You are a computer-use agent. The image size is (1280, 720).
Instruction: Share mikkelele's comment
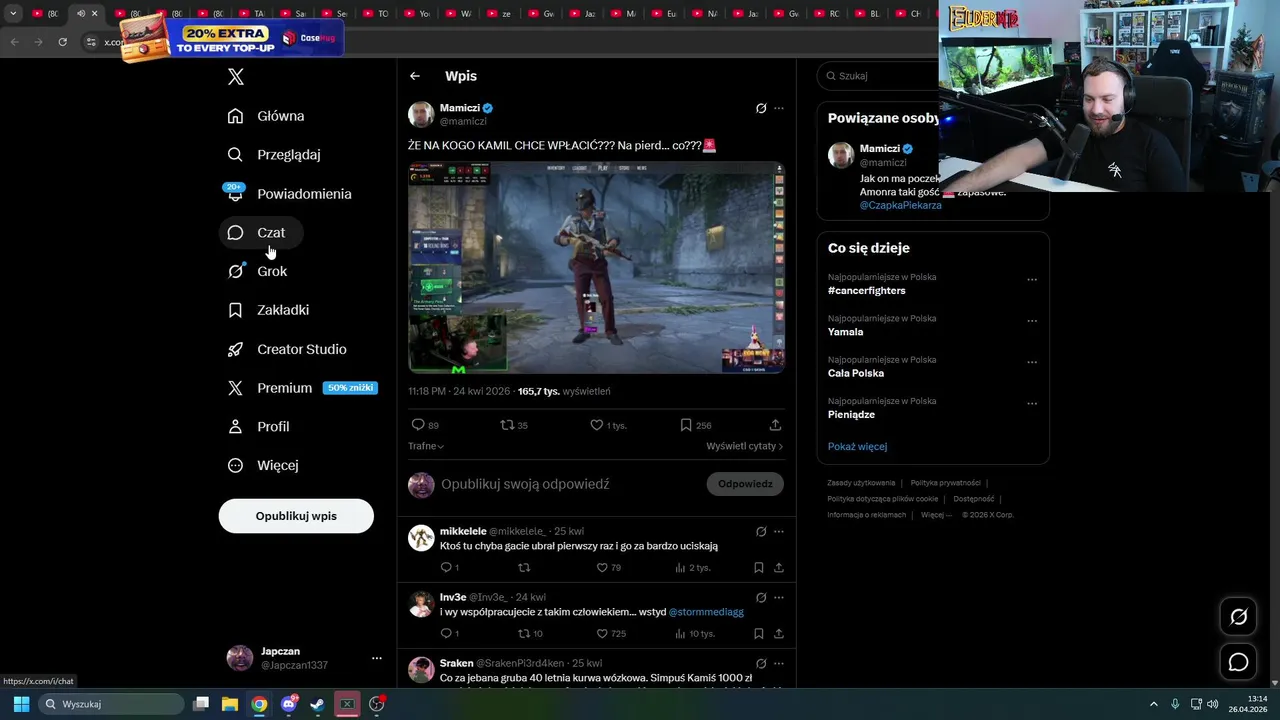click(778, 567)
